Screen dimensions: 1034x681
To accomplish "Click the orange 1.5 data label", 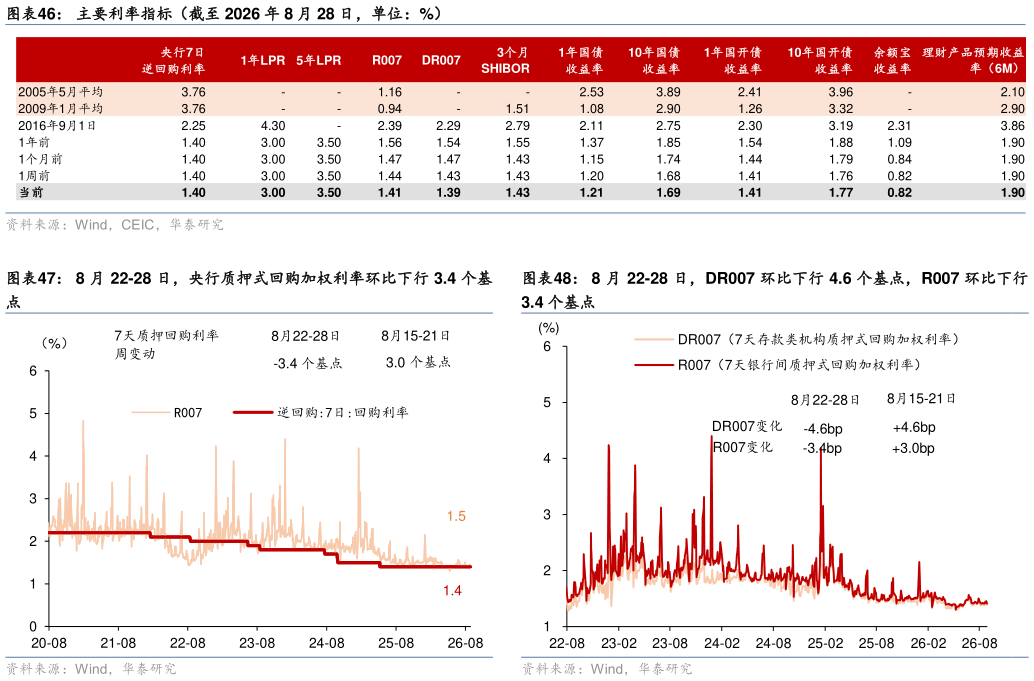I will 456,516.
